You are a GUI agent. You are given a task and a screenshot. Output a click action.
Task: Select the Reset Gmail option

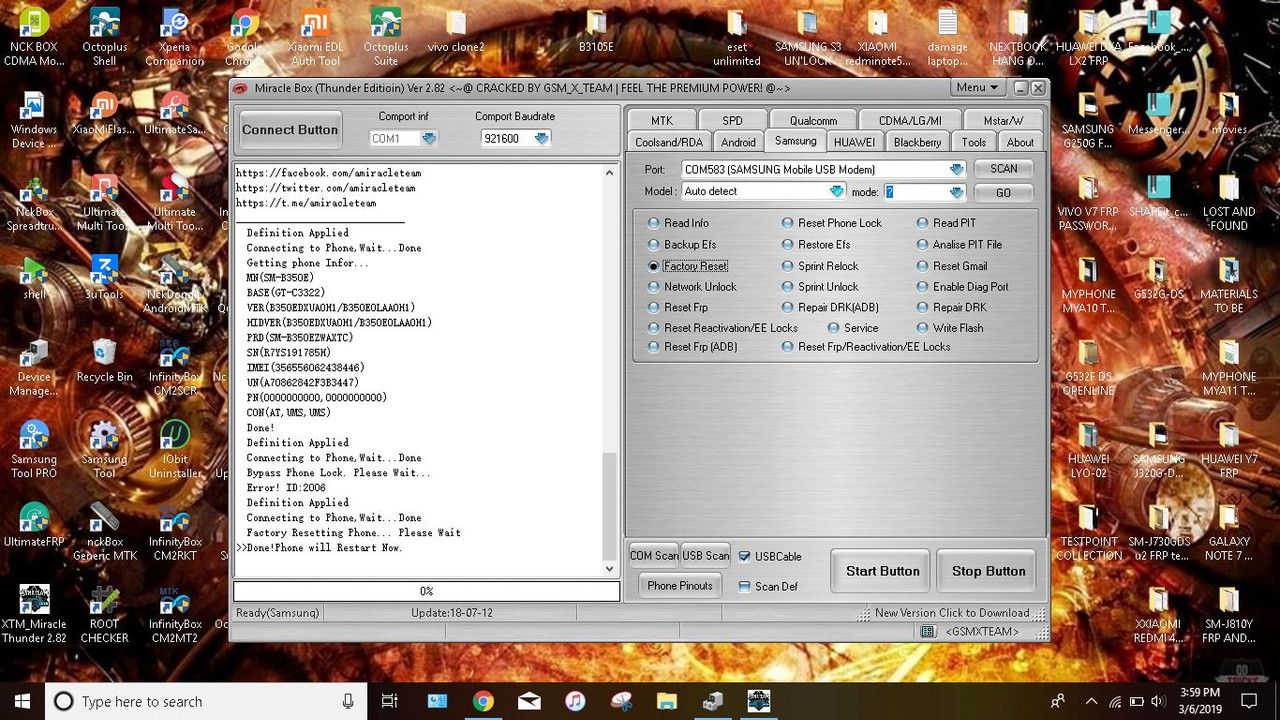click(x=952, y=266)
